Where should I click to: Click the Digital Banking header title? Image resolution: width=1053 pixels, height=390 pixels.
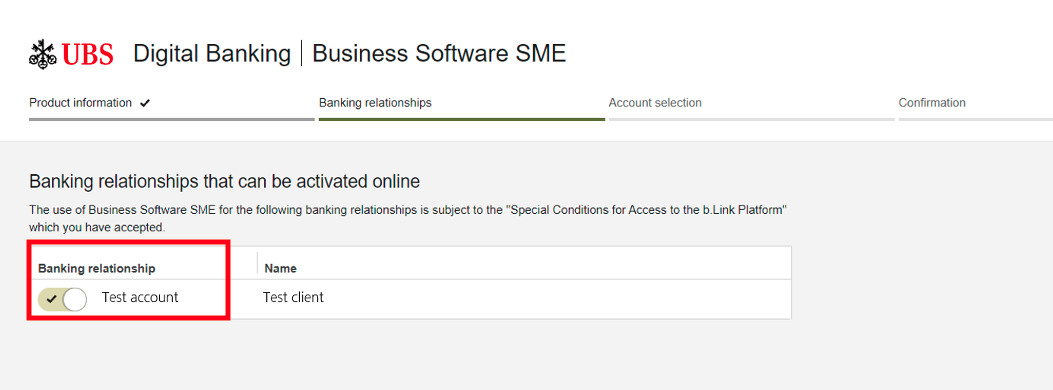tap(212, 54)
